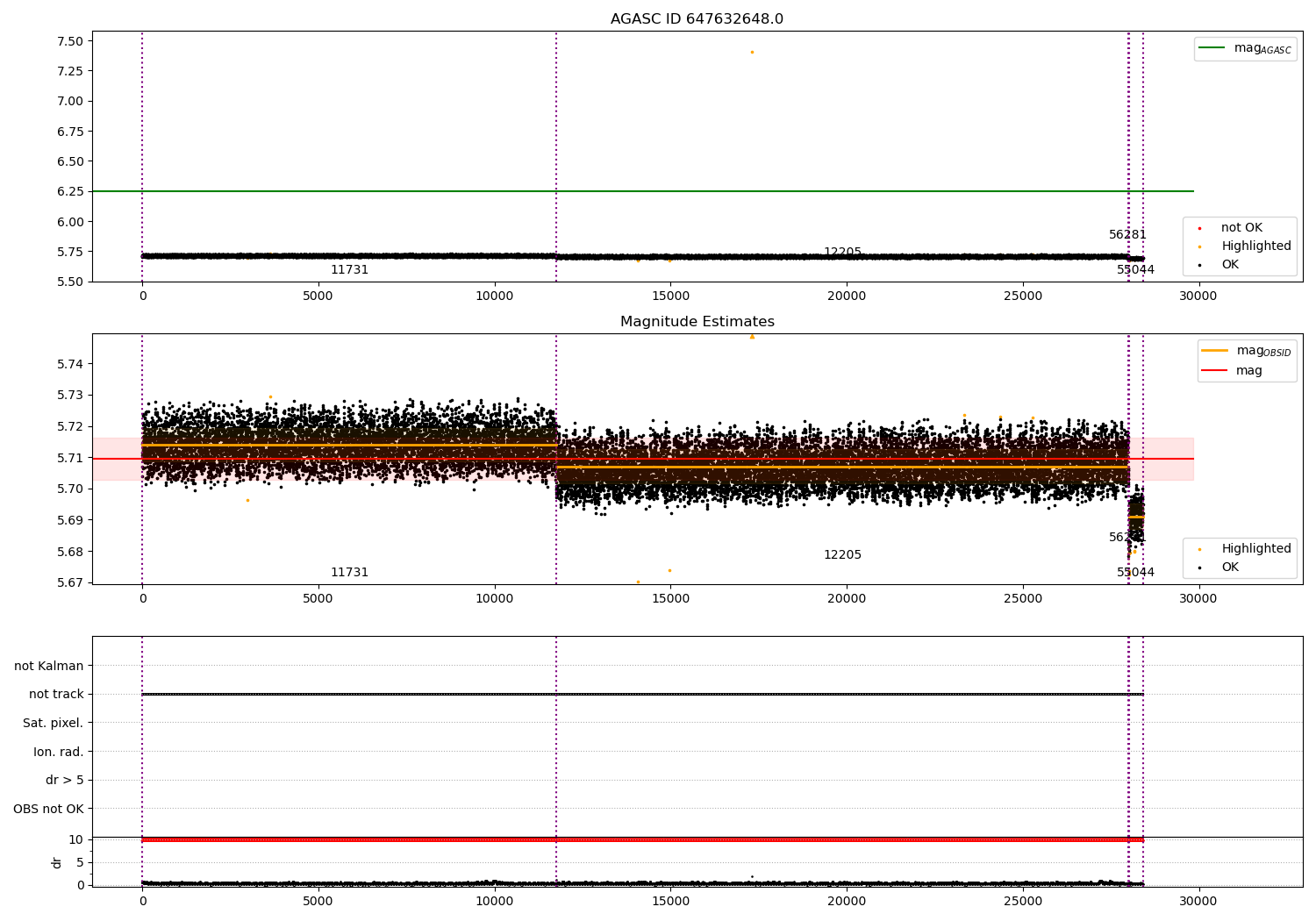
Task: Click the "5.69" y-axis tick label
Action: [x=69, y=520]
